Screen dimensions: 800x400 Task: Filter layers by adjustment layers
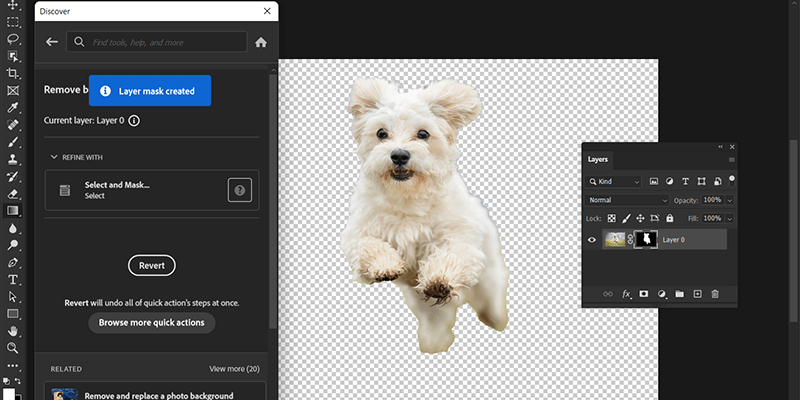point(669,182)
